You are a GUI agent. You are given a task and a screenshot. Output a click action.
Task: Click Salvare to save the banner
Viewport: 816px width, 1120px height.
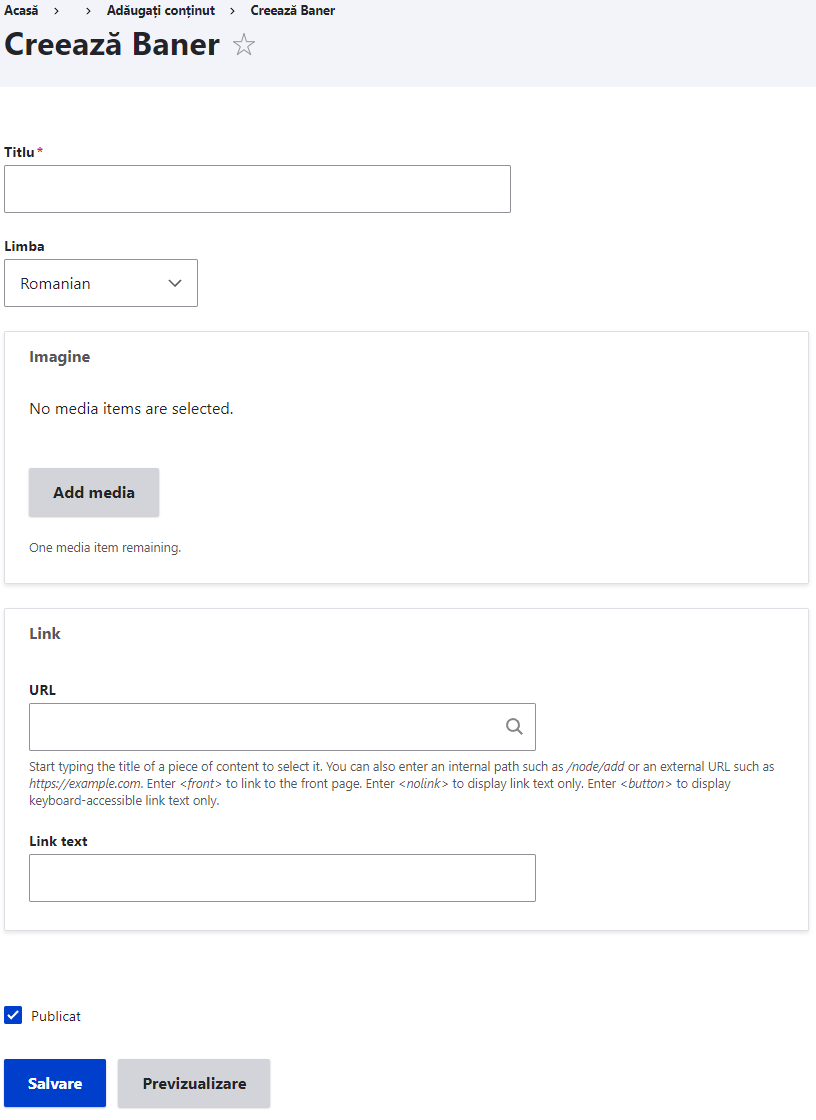54,1083
